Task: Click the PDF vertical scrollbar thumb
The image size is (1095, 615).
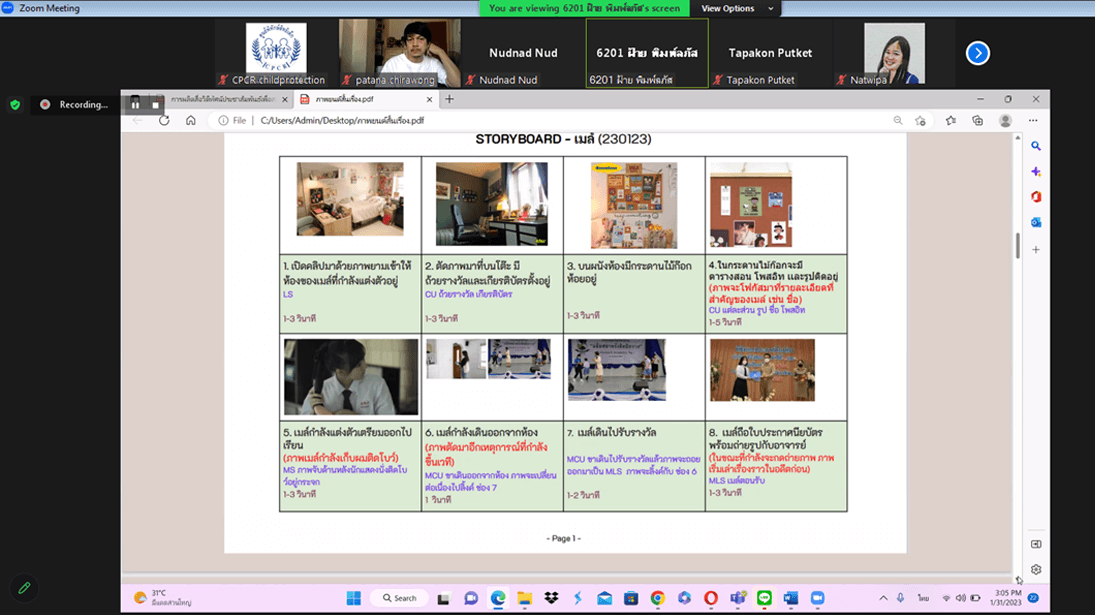Action: (x=1018, y=245)
